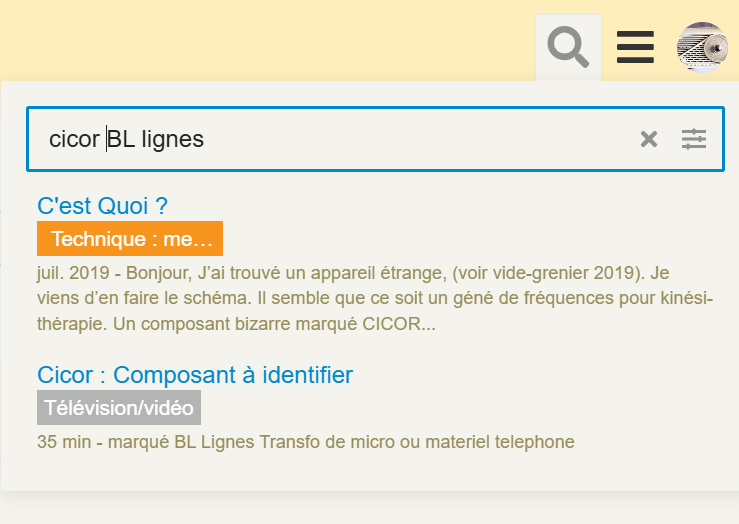Place cursor on word 'cicor' in search box
739x524 pixels.
tap(74, 139)
